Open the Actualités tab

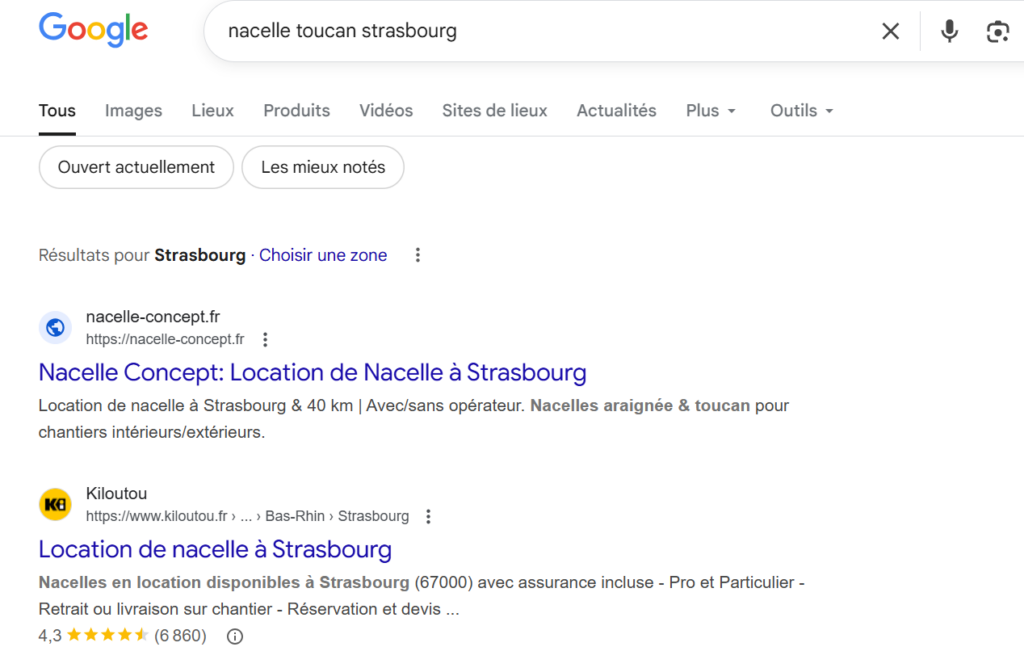(x=616, y=111)
